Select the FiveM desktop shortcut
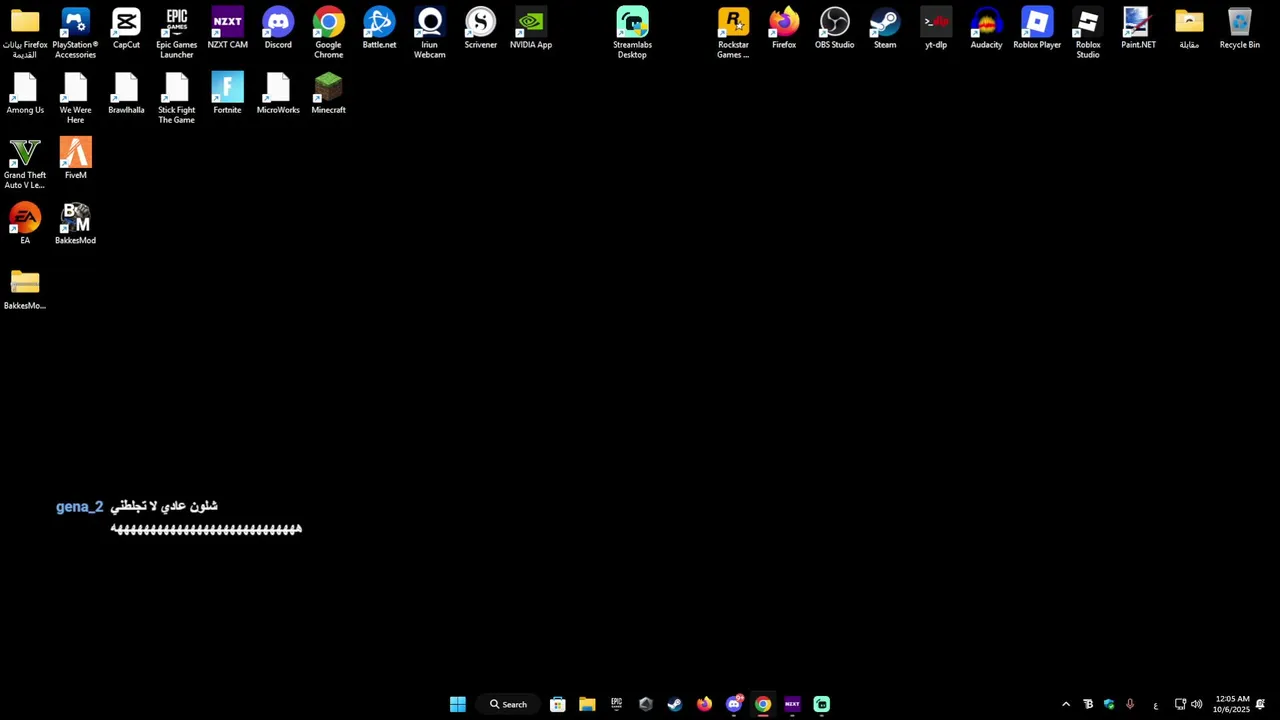The width and height of the screenshot is (1280, 720). pyautogui.click(x=75, y=158)
